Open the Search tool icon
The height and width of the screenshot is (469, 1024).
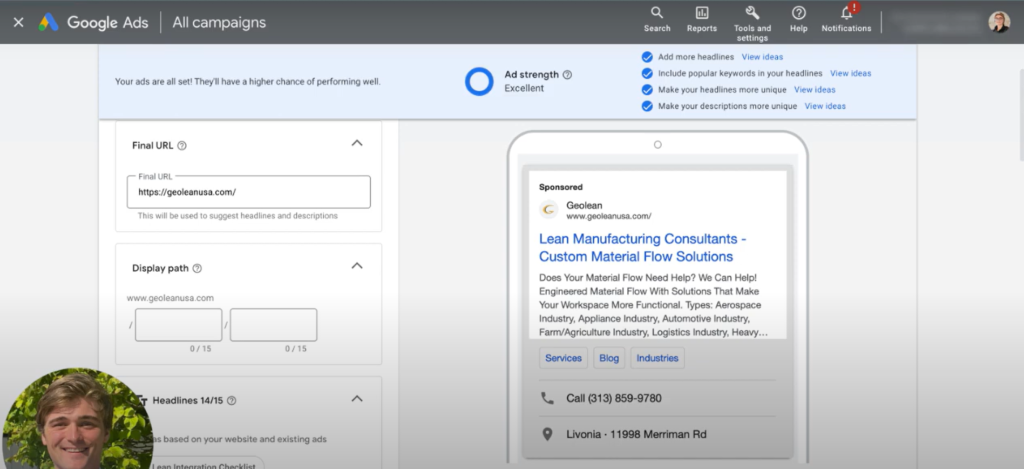pyautogui.click(x=657, y=13)
